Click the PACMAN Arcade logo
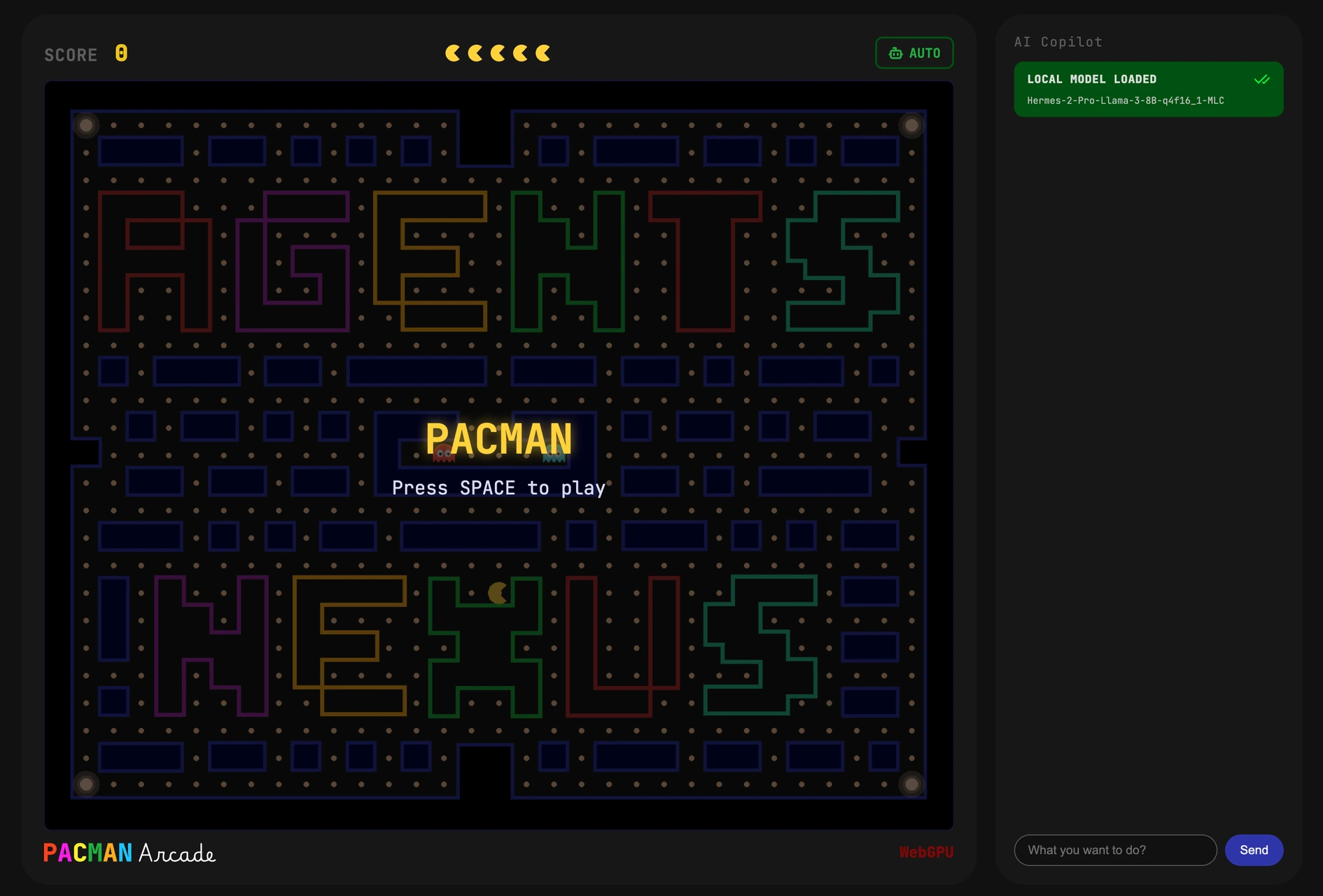Screen dimensions: 1323x896 coord(129,853)
